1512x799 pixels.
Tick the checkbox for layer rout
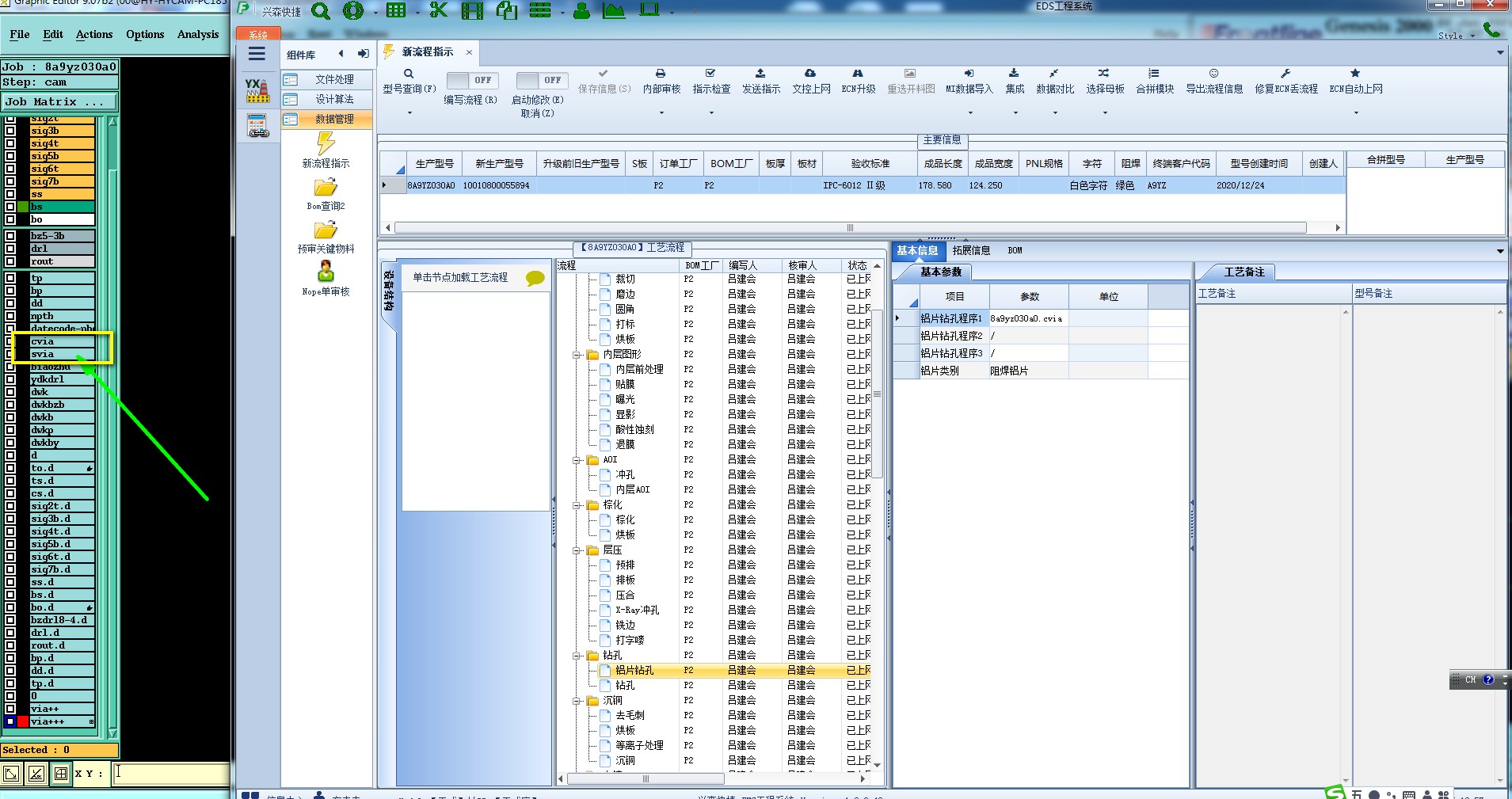tap(10, 261)
